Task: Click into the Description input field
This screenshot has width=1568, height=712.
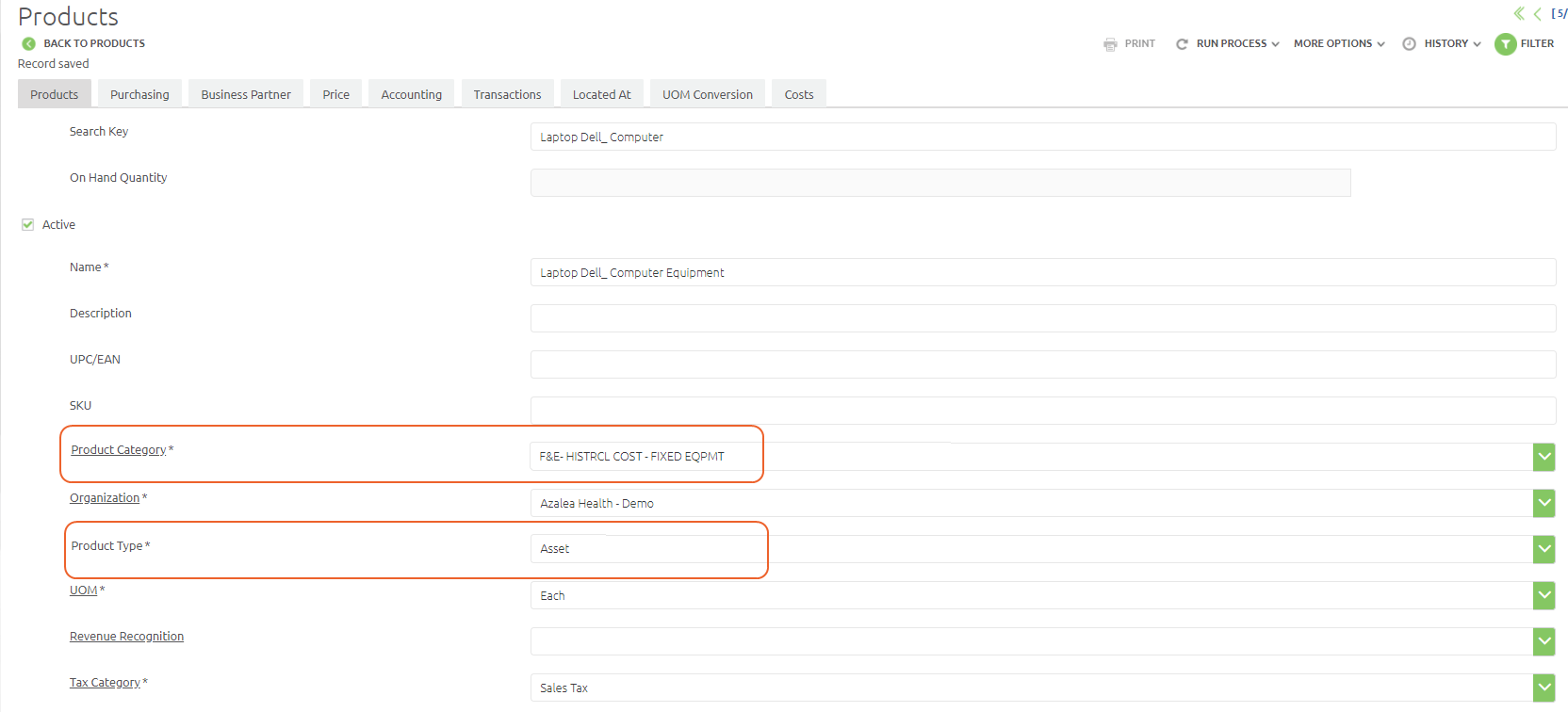Action: coord(1042,318)
